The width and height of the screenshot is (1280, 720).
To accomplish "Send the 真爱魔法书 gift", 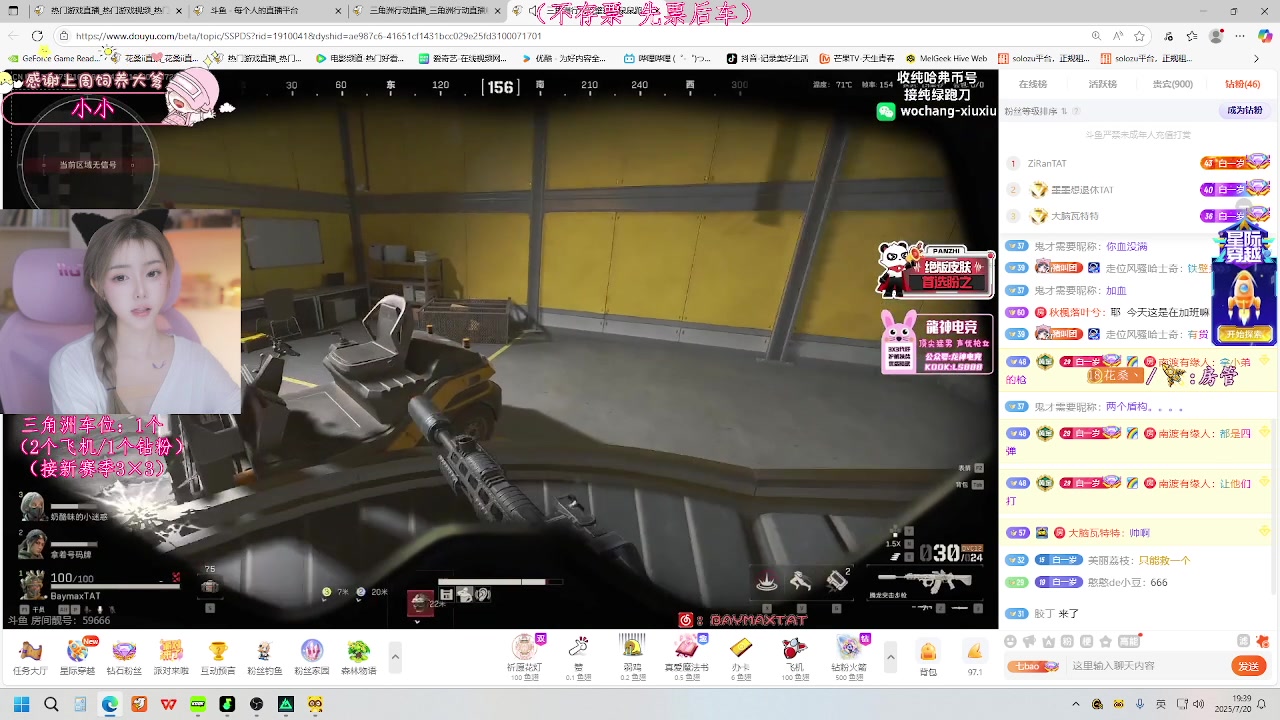I will pos(687,657).
